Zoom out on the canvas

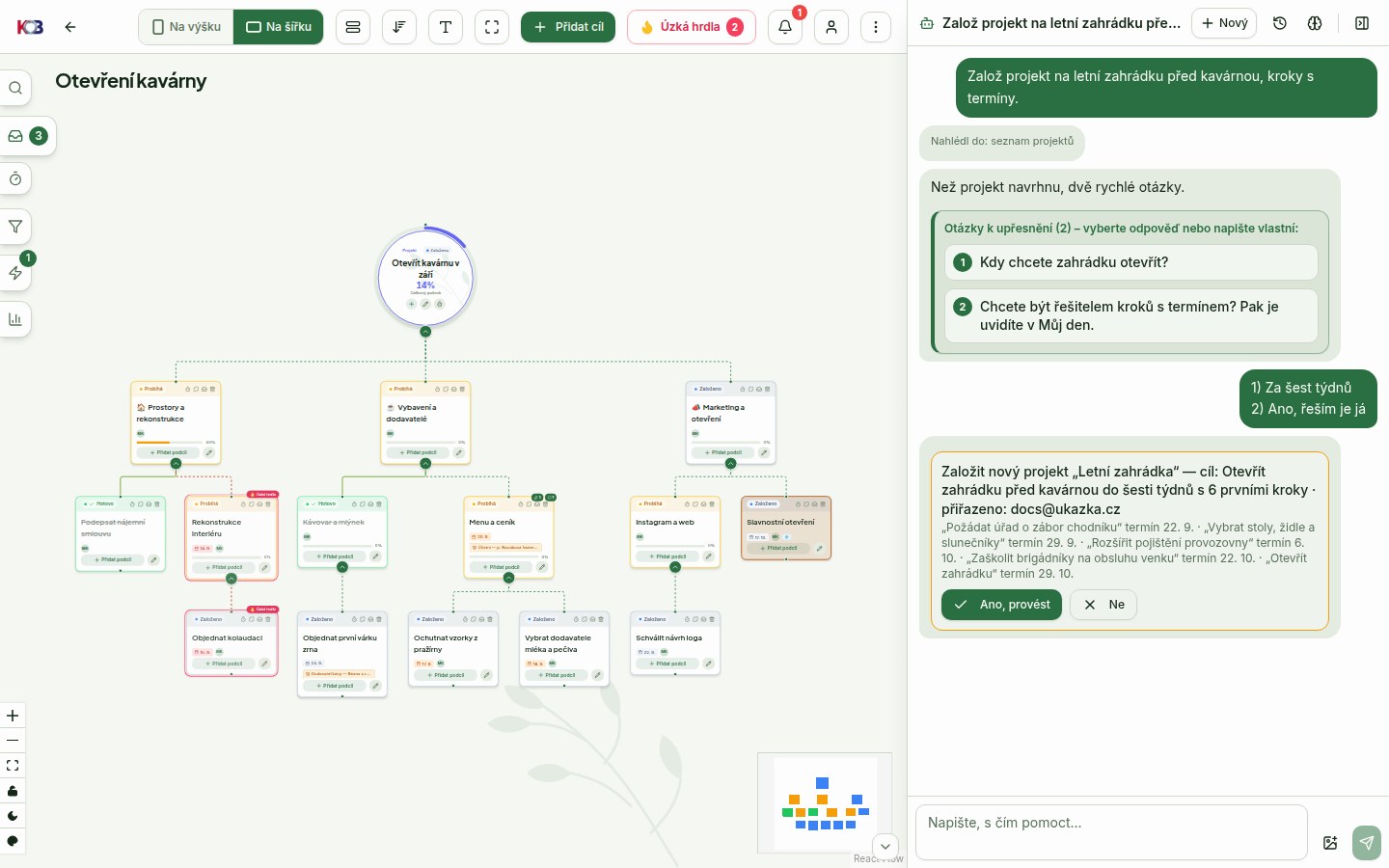[13, 741]
